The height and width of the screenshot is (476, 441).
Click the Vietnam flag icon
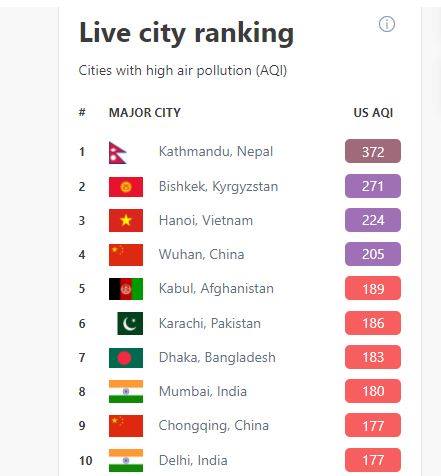[126, 220]
